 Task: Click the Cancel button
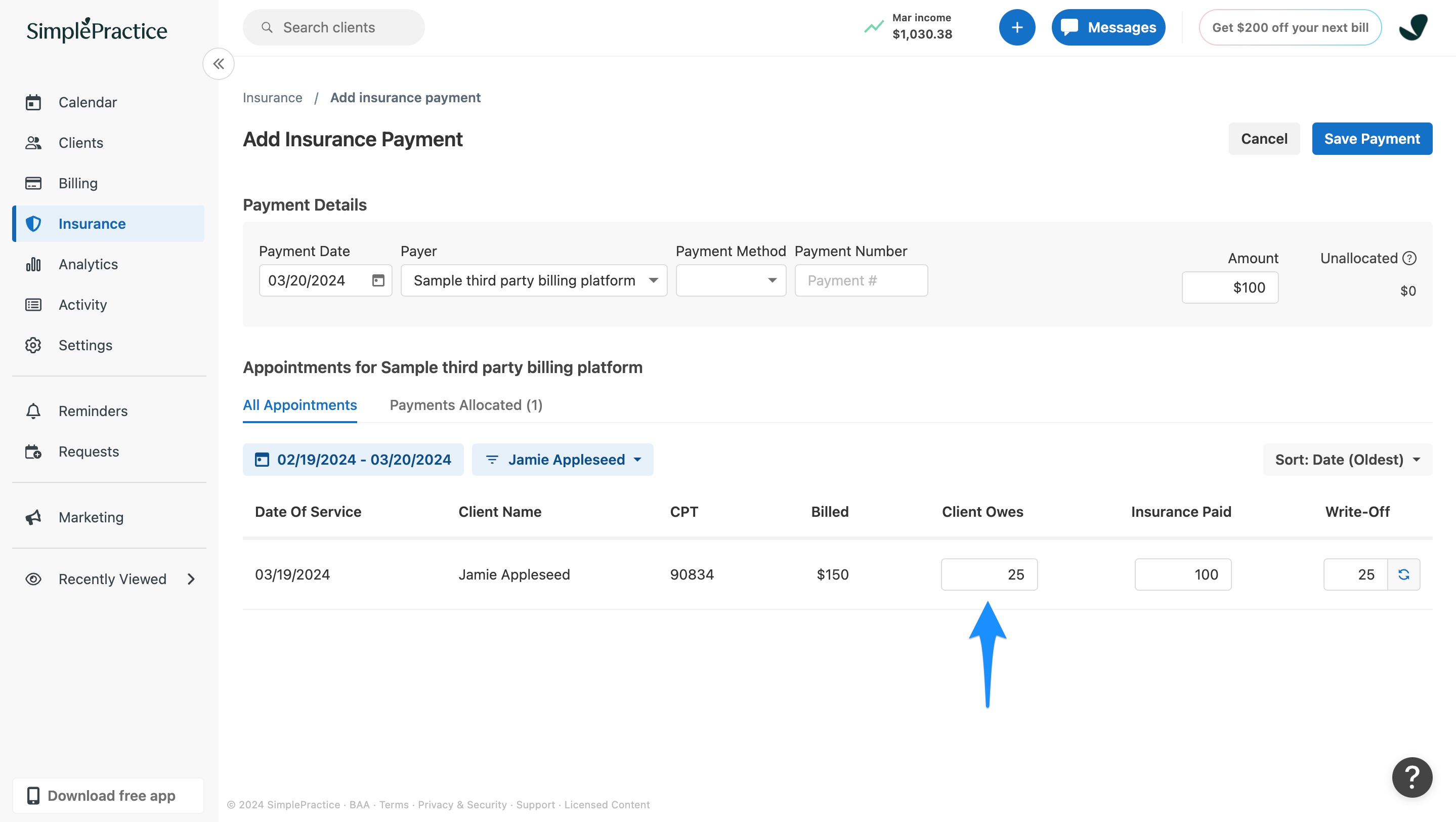click(x=1264, y=139)
